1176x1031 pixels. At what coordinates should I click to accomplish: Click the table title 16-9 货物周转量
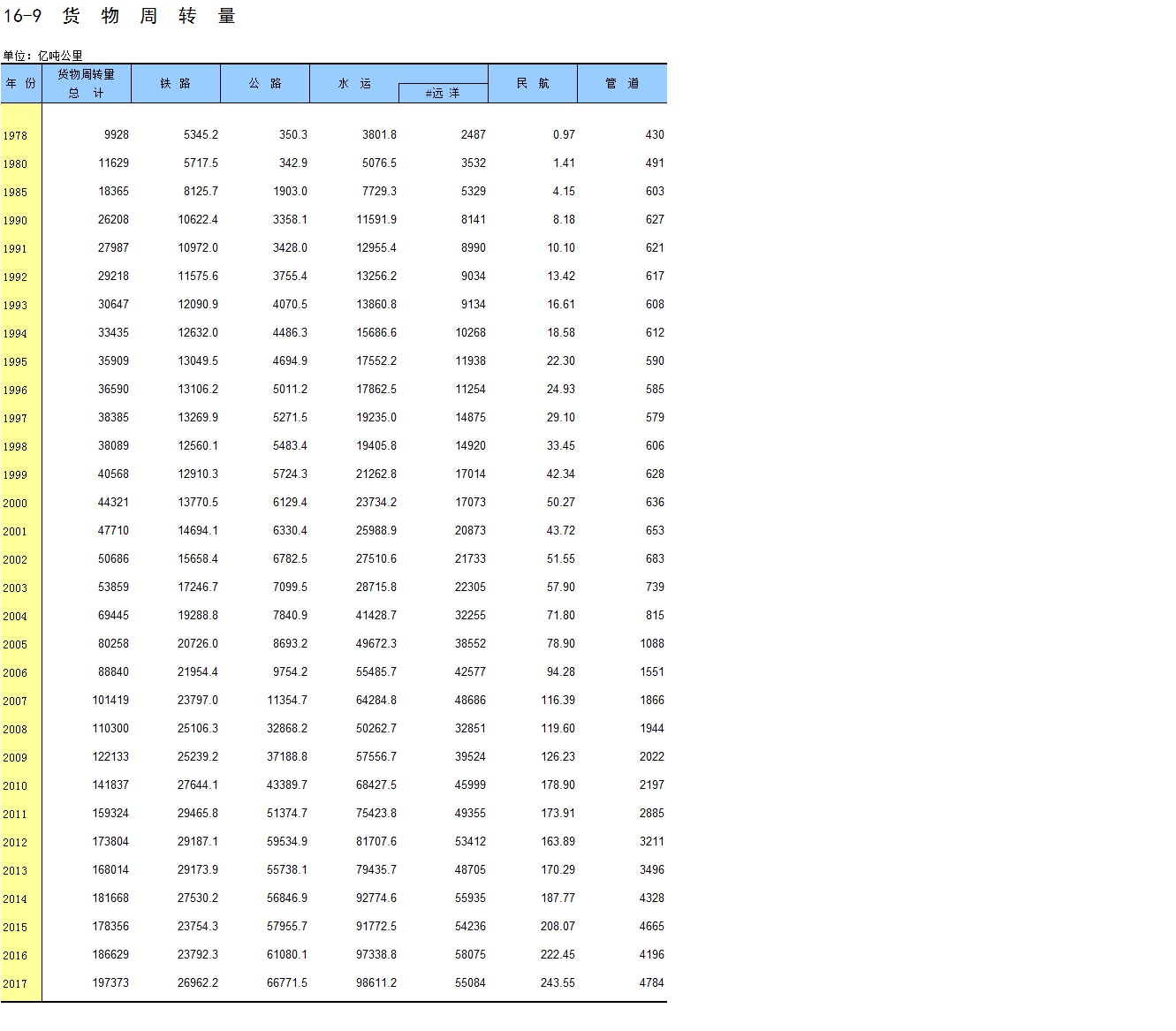119,16
